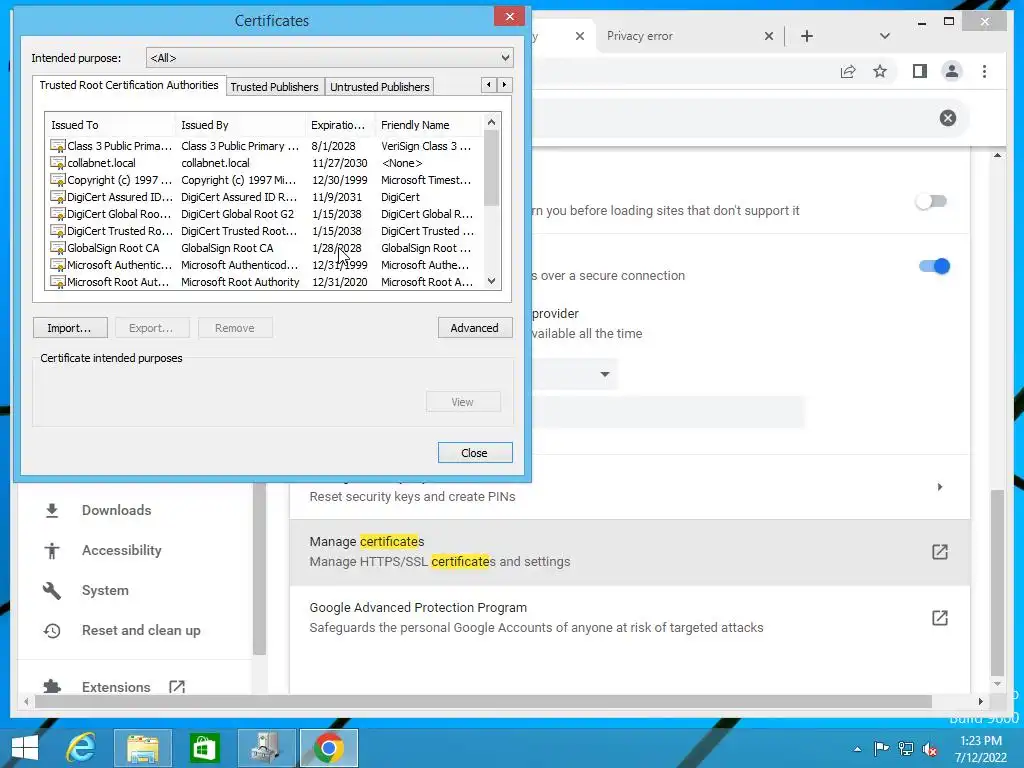Launch the Windows Store taskbar icon
The height and width of the screenshot is (768, 1024).
click(204, 747)
